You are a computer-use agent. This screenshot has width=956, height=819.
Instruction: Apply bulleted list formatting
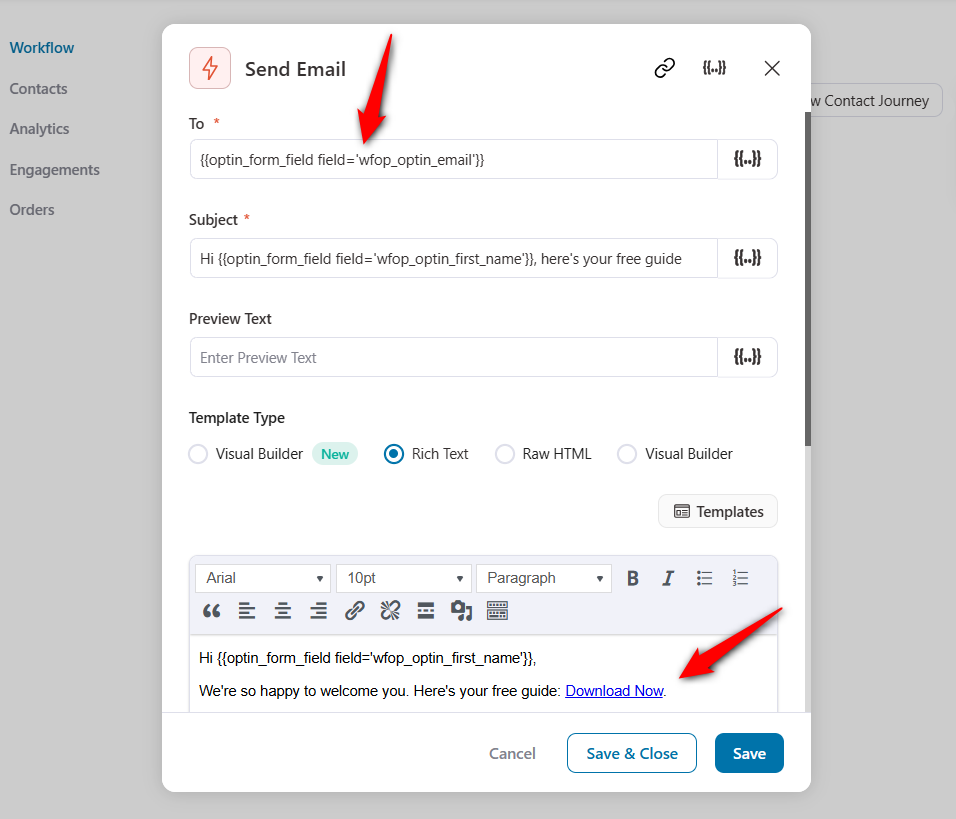click(704, 578)
